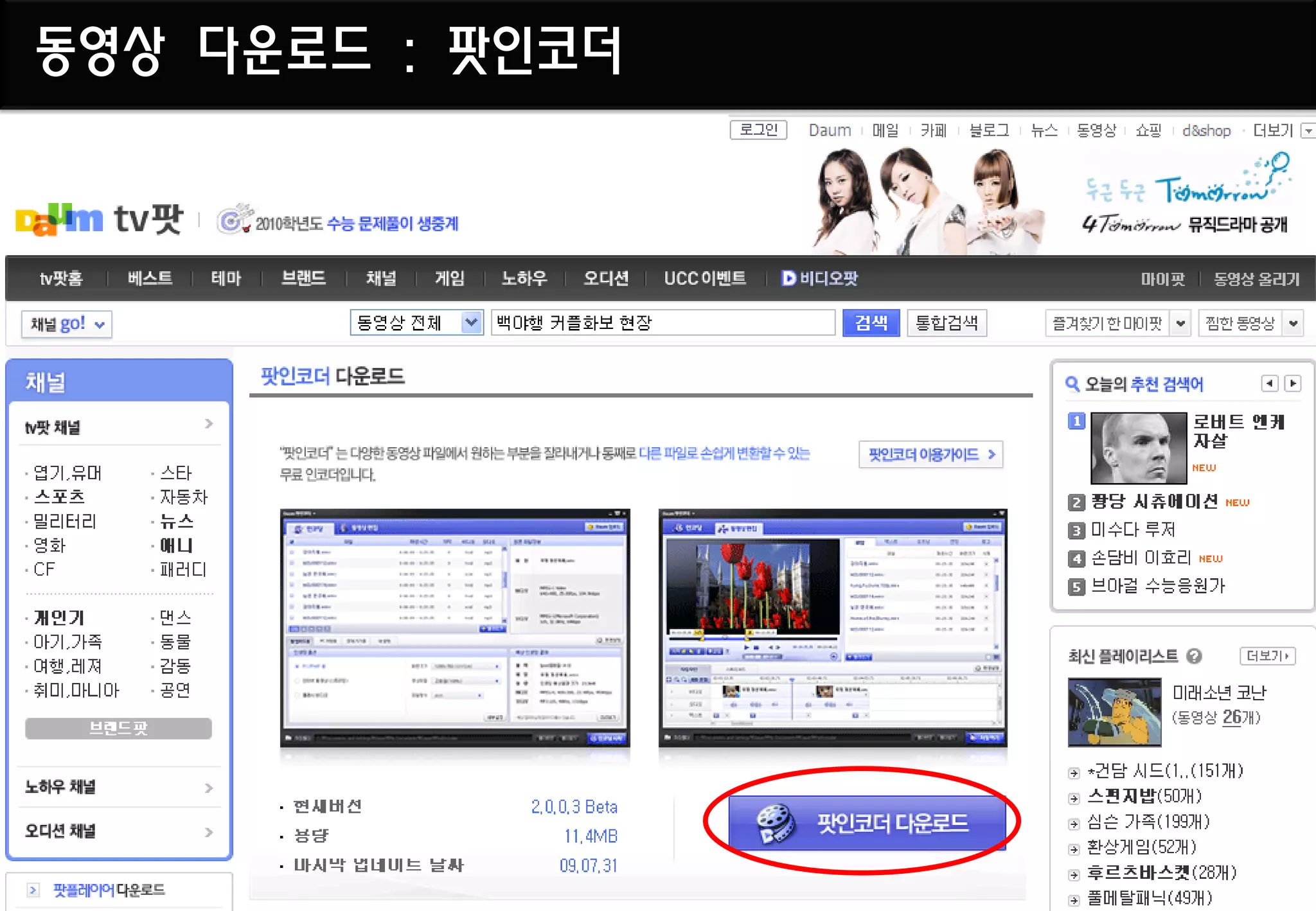This screenshot has height=911, width=1316.
Task: Open the UCC 이벤트 menu item
Action: point(705,278)
